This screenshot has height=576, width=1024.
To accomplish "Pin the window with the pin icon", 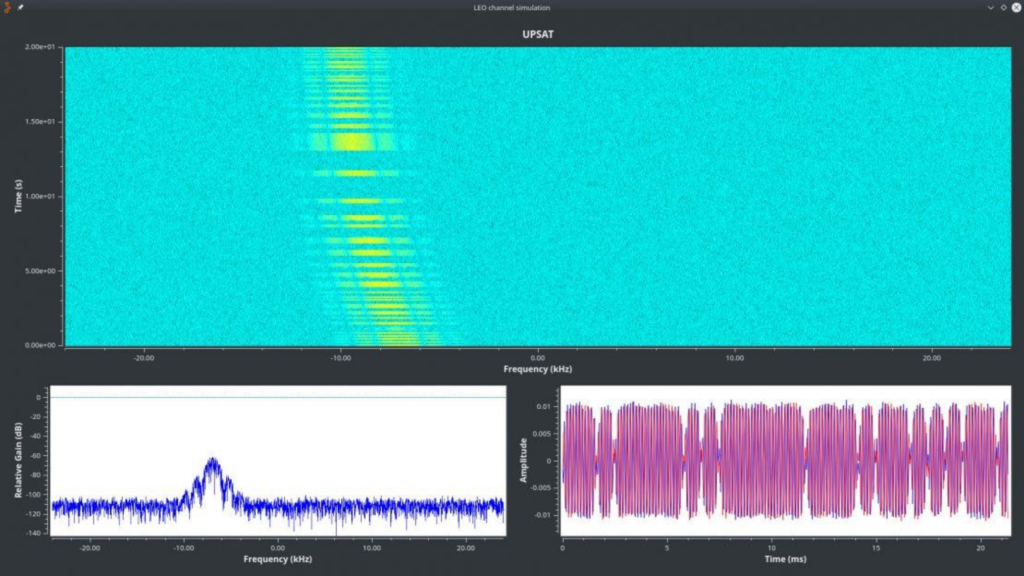I will [x=21, y=7].
